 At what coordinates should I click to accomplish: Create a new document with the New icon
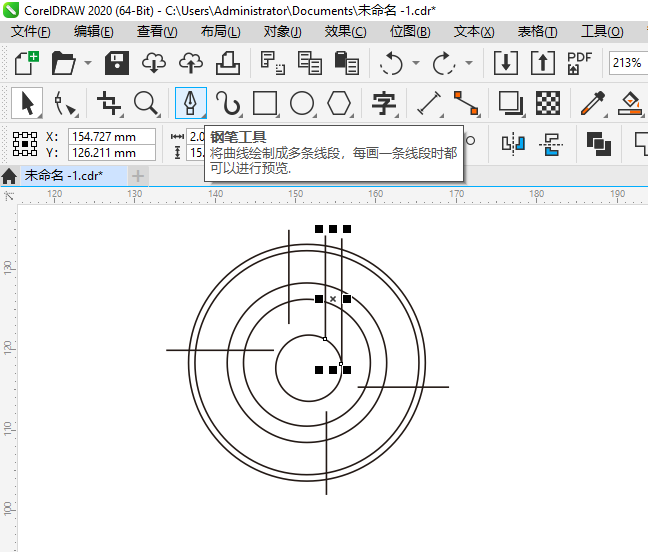coord(26,63)
